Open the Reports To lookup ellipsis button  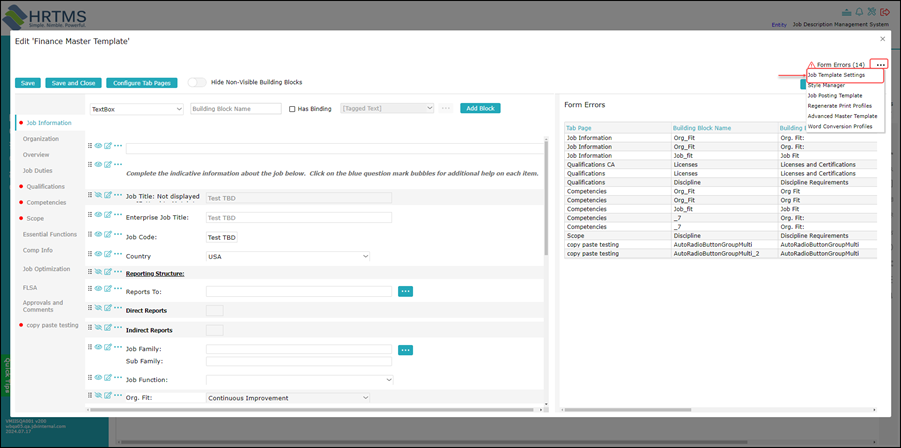406,291
